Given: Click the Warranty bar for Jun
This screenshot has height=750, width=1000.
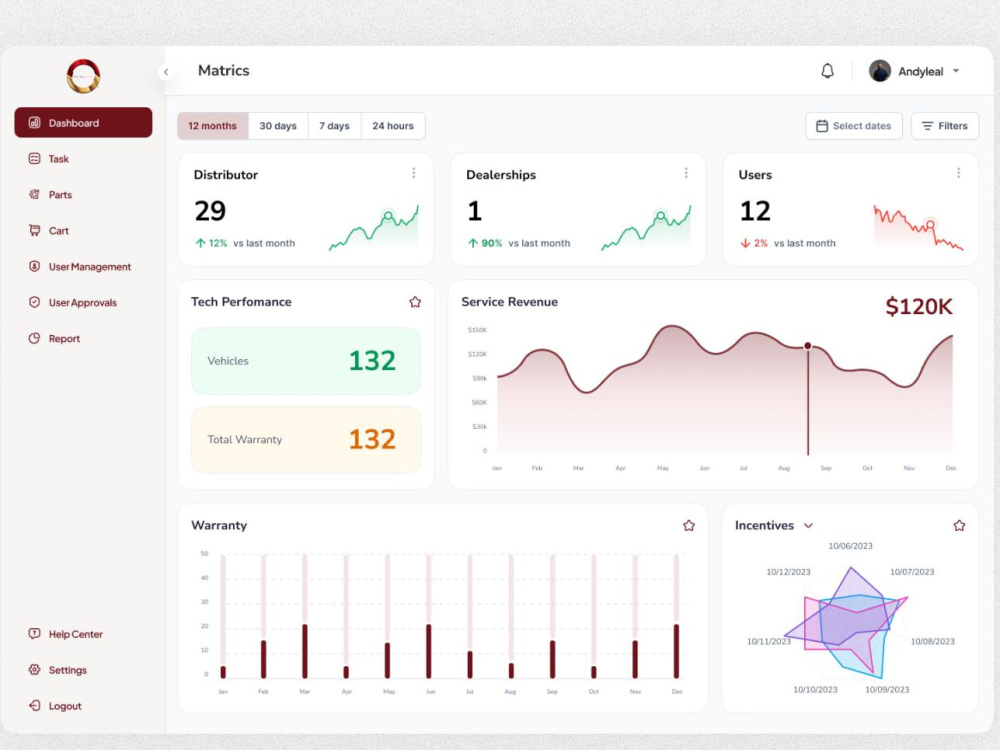Looking at the screenshot, I should 429,651.
